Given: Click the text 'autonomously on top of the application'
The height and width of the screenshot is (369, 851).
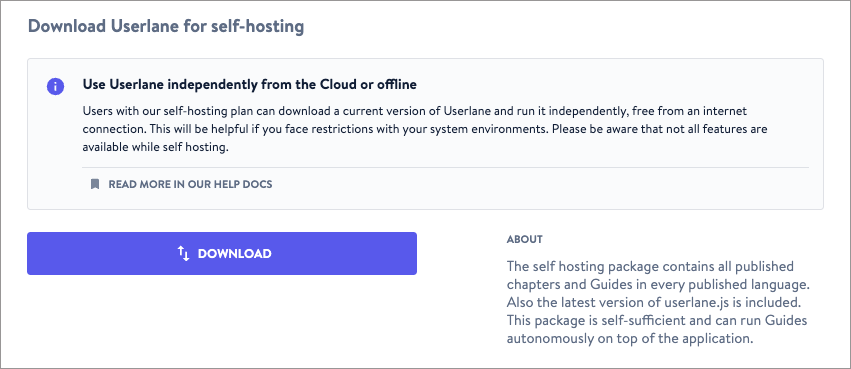Looking at the screenshot, I should pos(630,339).
